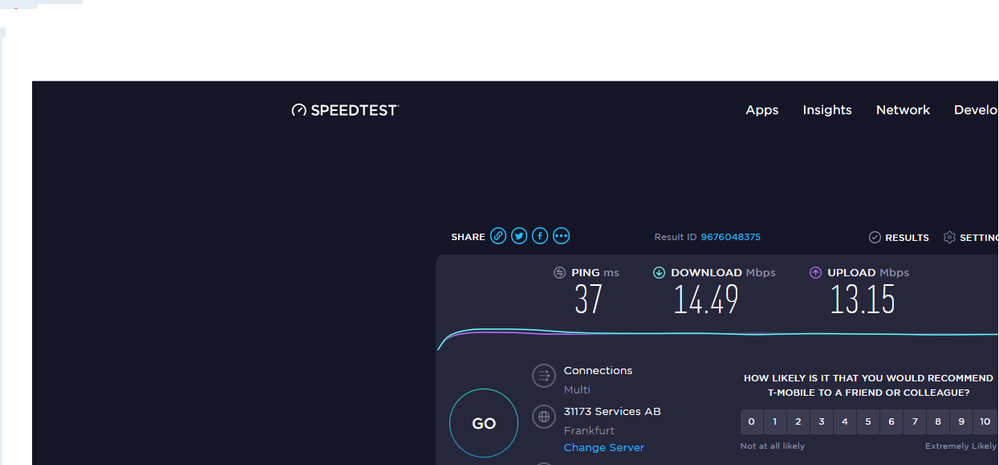Click the Multi connections label
Image resolution: width=999 pixels, height=465 pixels.
[x=577, y=390]
